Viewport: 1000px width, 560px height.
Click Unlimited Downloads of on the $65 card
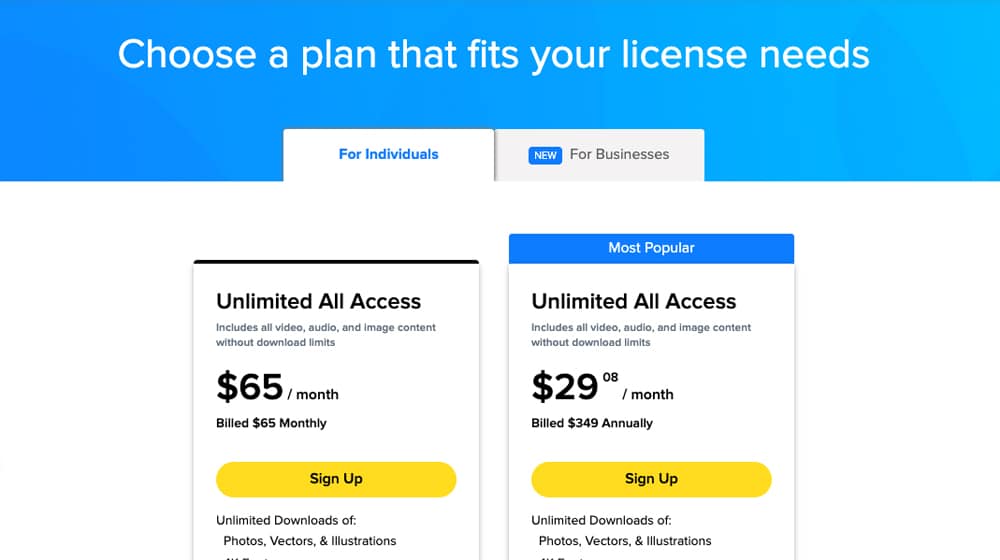coord(286,520)
